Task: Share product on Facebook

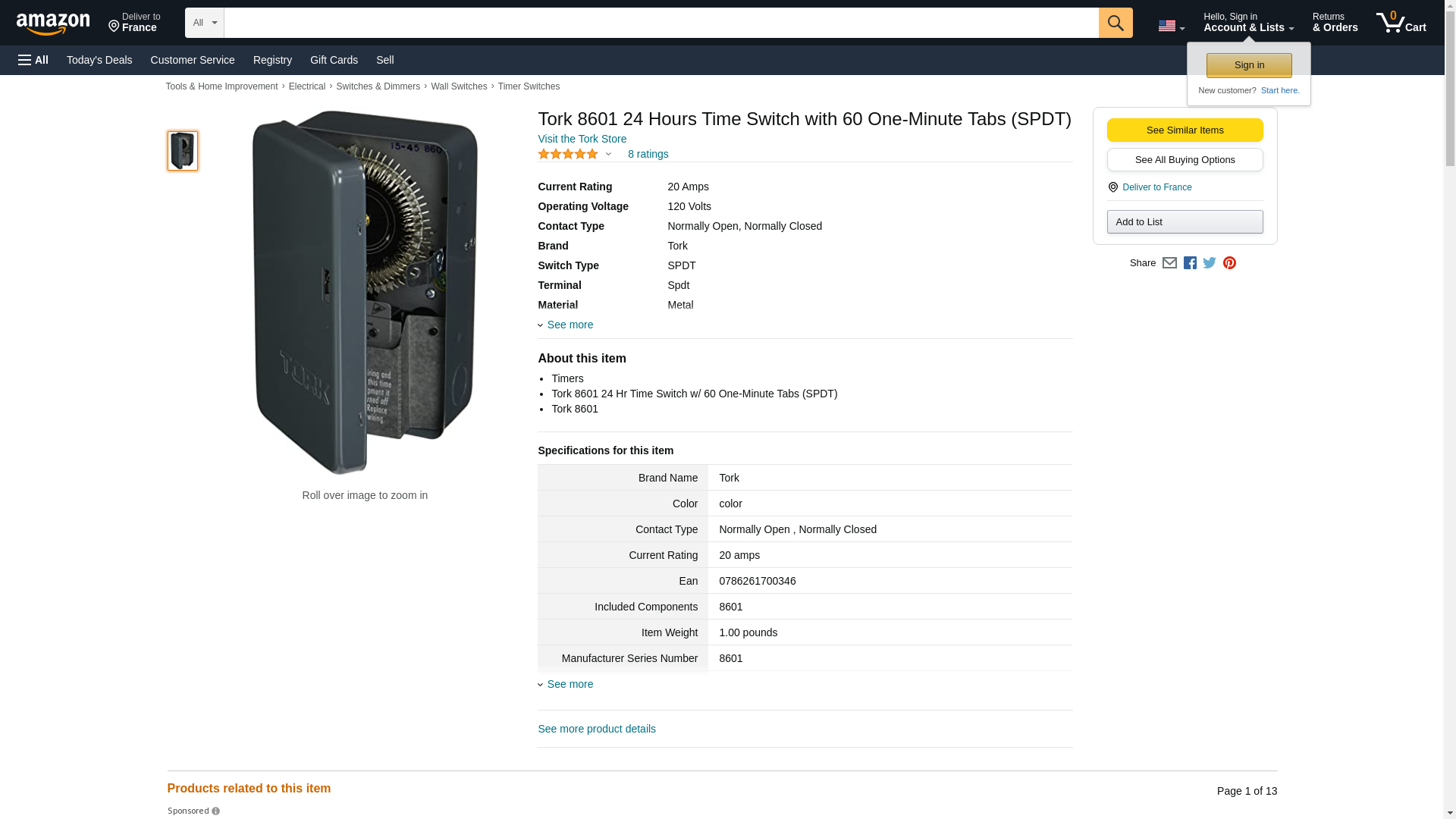Action: (1190, 263)
